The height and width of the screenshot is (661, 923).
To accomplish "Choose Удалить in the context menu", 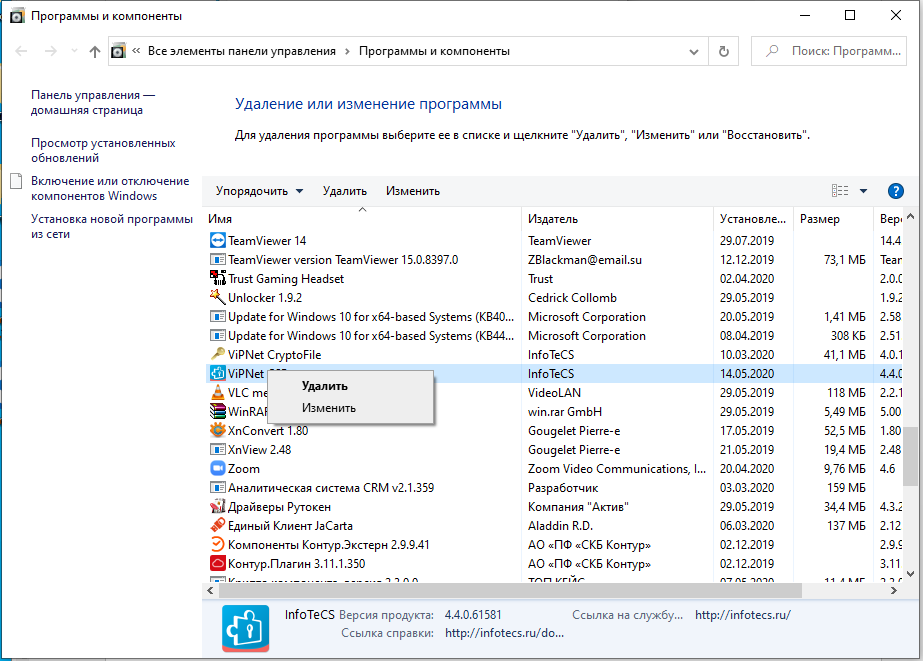I will 324,386.
